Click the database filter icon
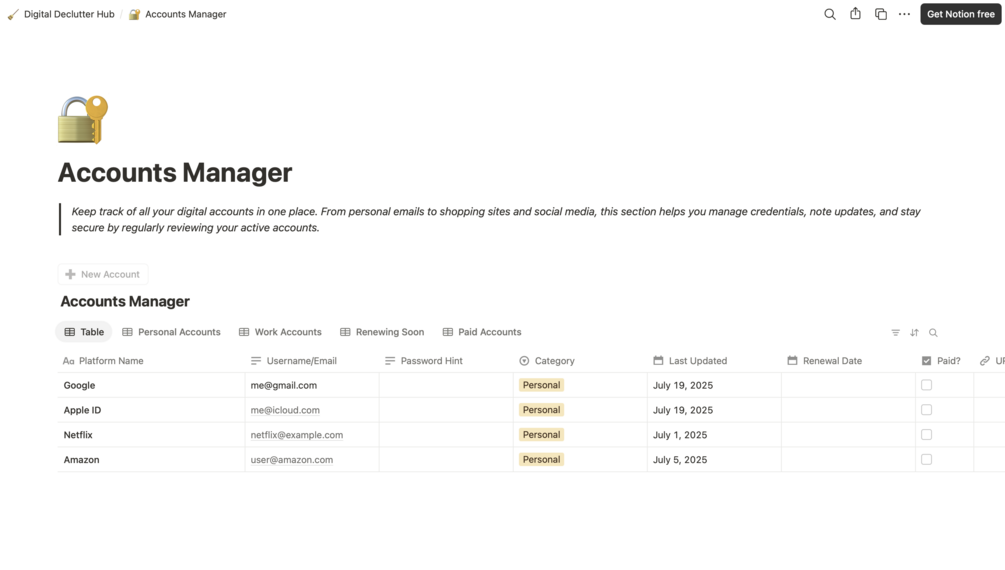Image resolution: width=1005 pixels, height=570 pixels. [x=895, y=332]
